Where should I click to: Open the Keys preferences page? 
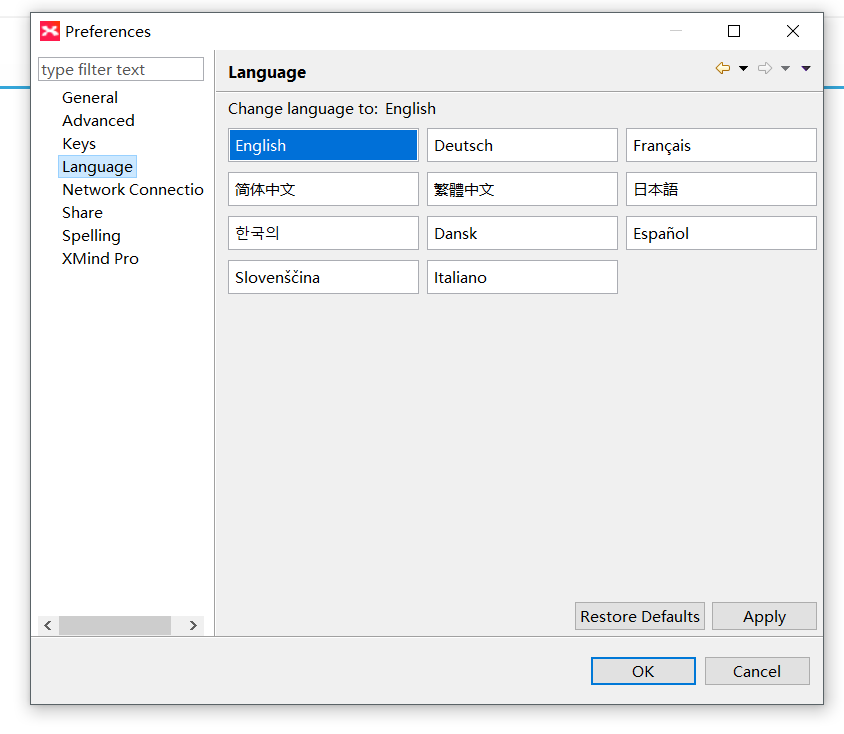[79, 144]
